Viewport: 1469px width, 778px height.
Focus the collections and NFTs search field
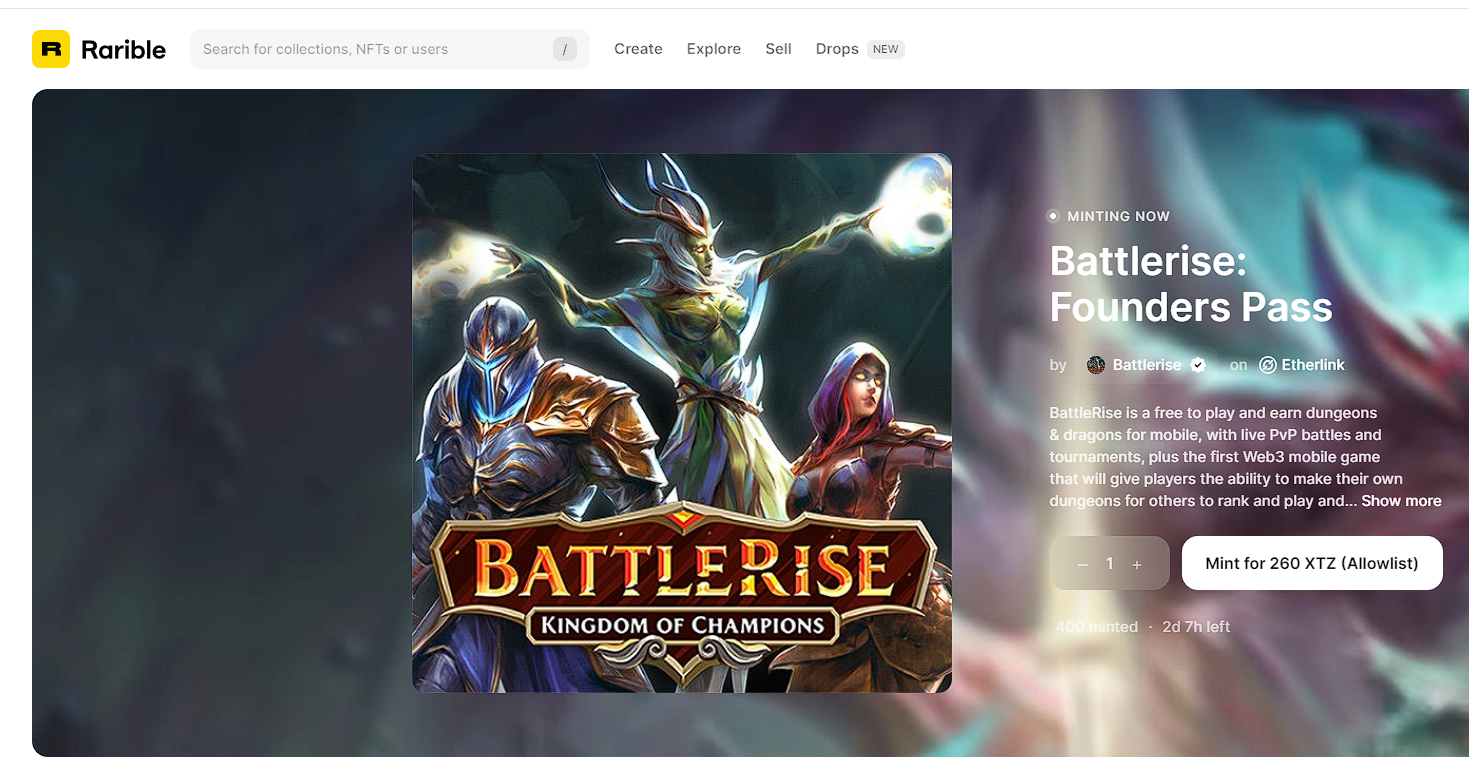click(370, 49)
